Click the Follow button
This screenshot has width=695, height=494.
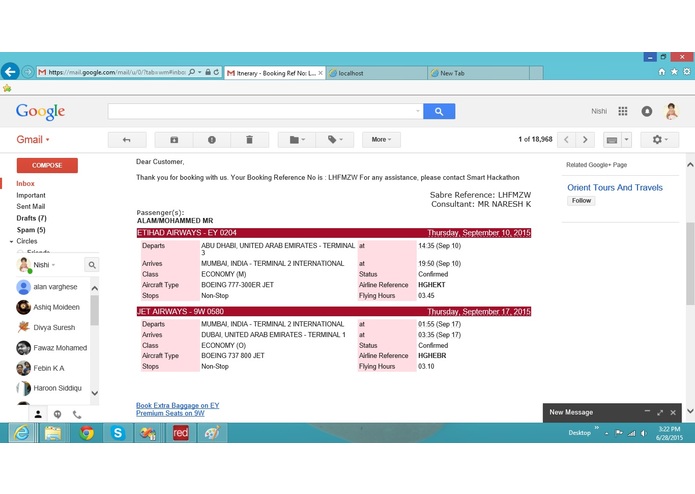tap(581, 201)
